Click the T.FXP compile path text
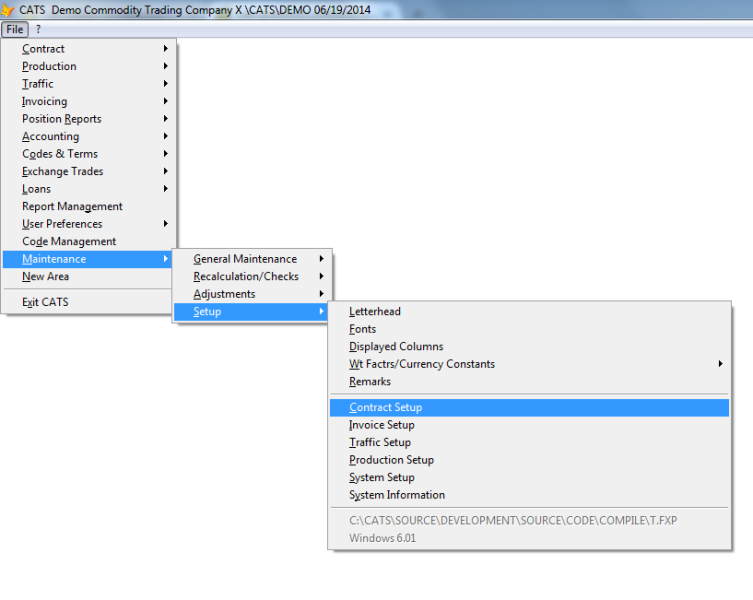This screenshot has width=753, height=600. click(513, 521)
